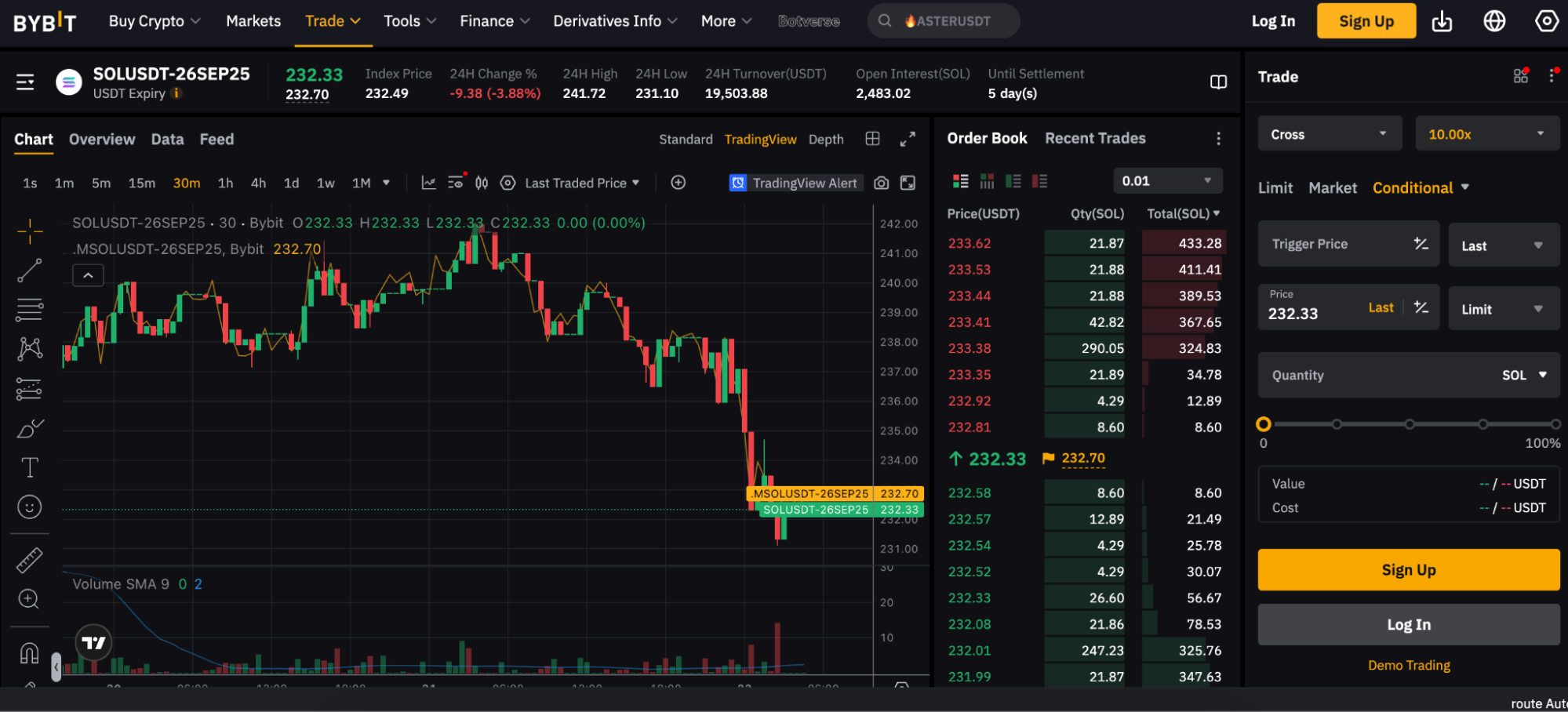Open the language globe icon

[x=1494, y=21]
